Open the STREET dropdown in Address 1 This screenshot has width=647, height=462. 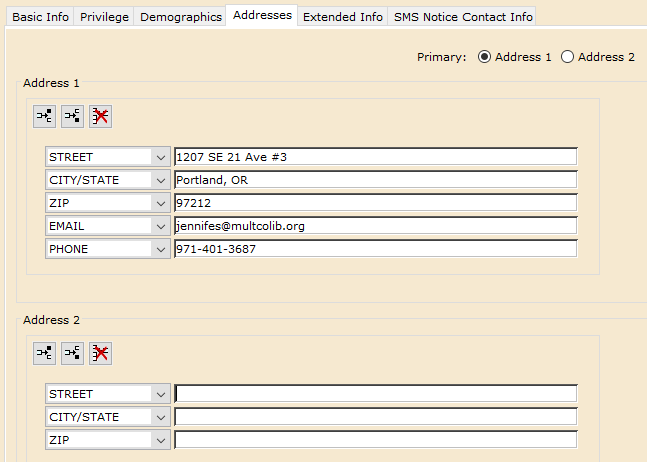click(x=160, y=157)
